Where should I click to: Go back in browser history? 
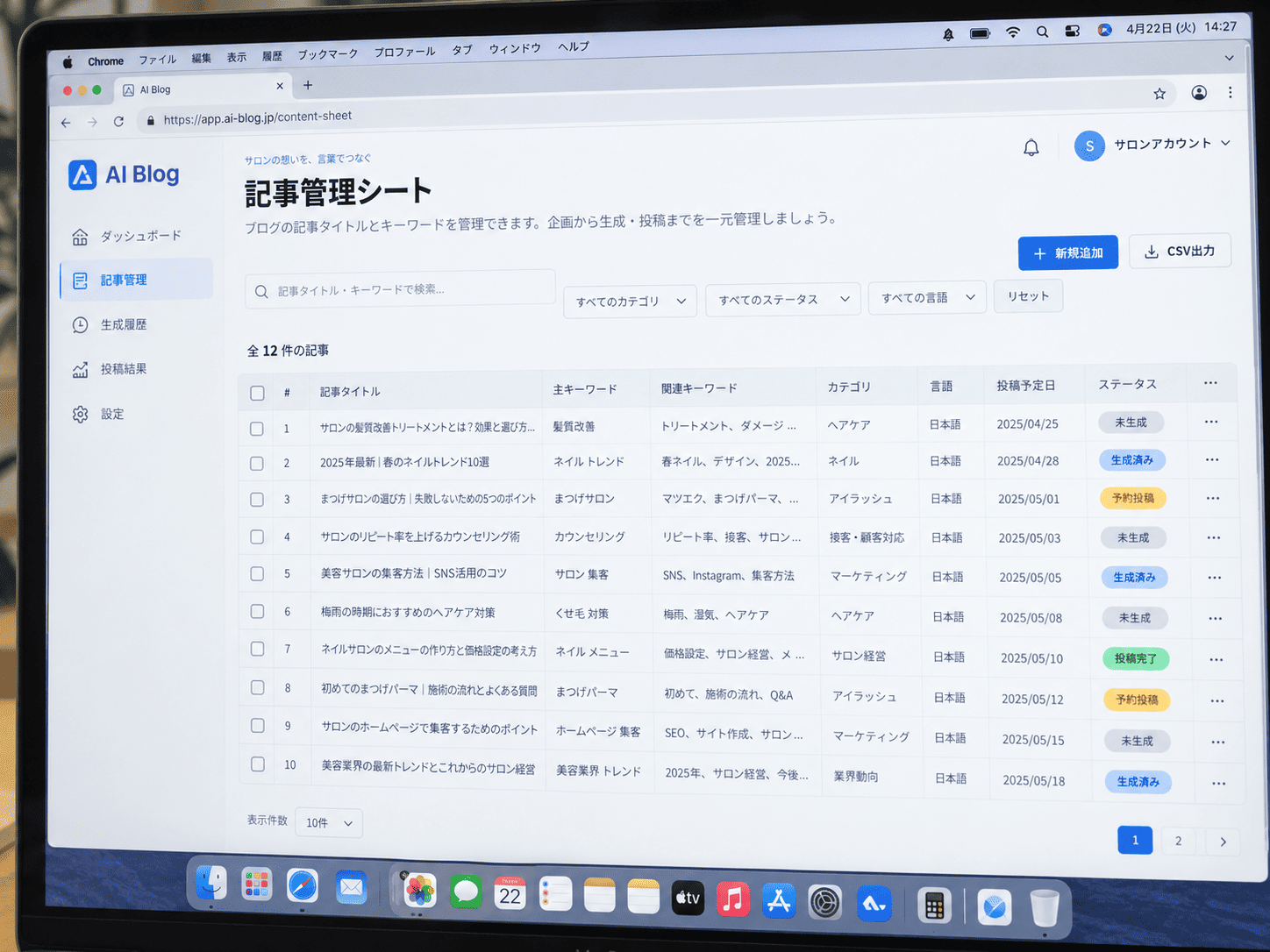tap(66, 123)
